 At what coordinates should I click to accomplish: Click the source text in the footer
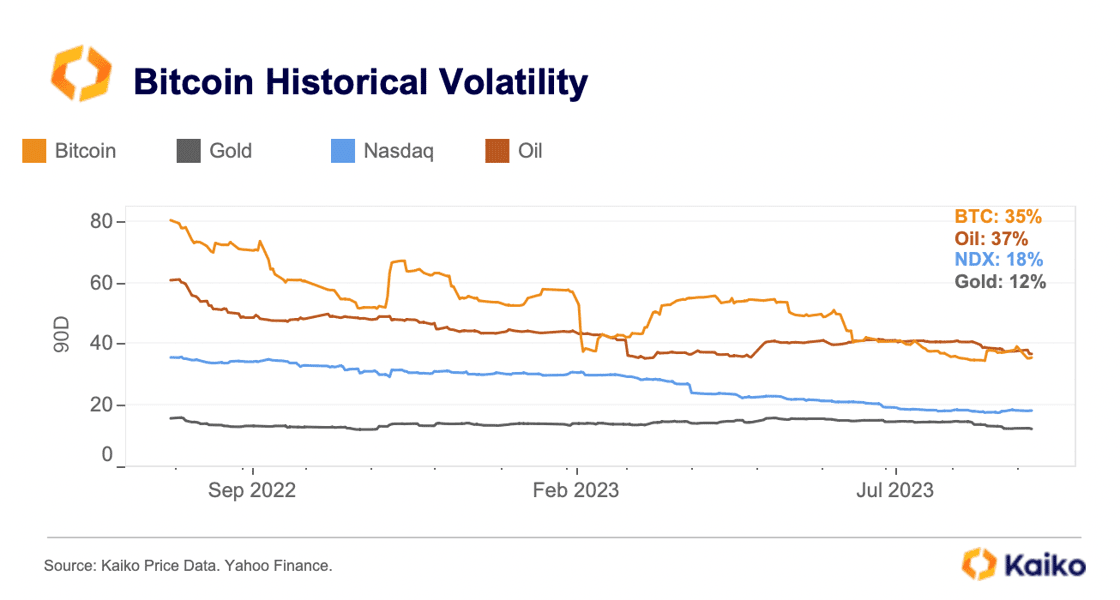tap(188, 566)
